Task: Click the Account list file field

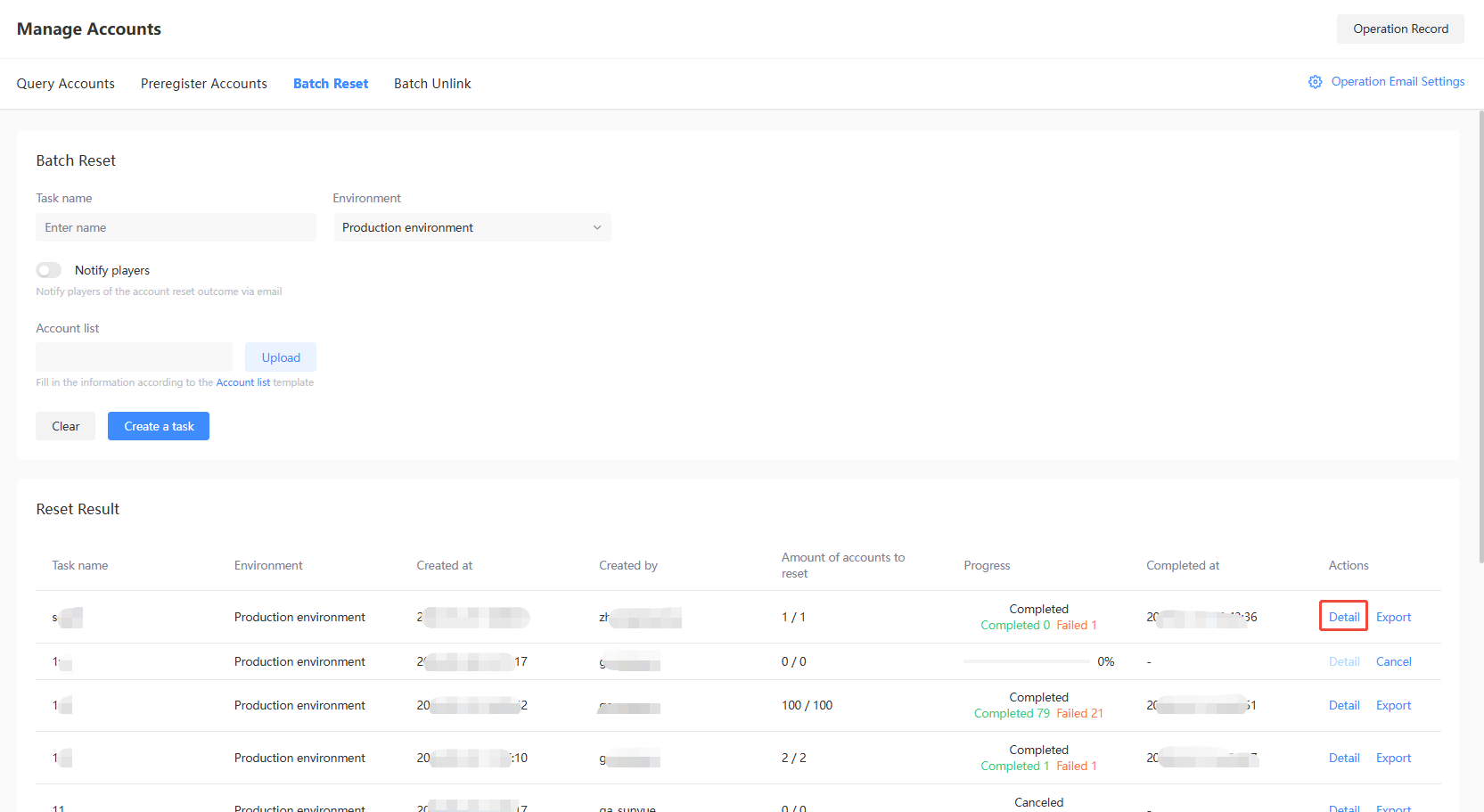Action: tap(134, 357)
